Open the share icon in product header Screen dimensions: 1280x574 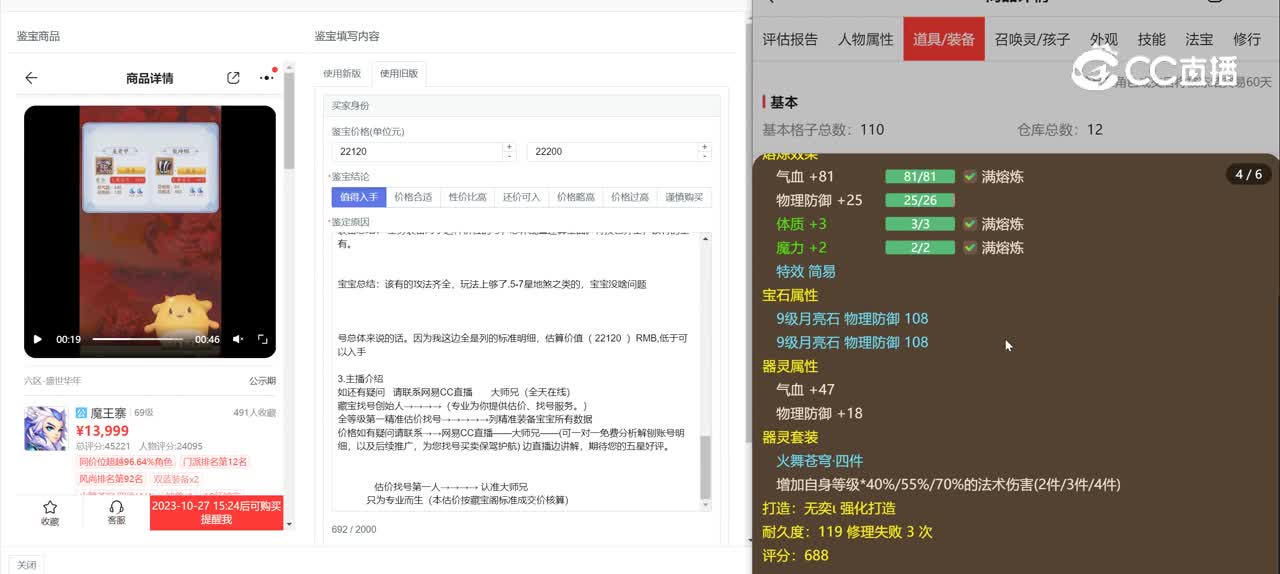pos(233,78)
